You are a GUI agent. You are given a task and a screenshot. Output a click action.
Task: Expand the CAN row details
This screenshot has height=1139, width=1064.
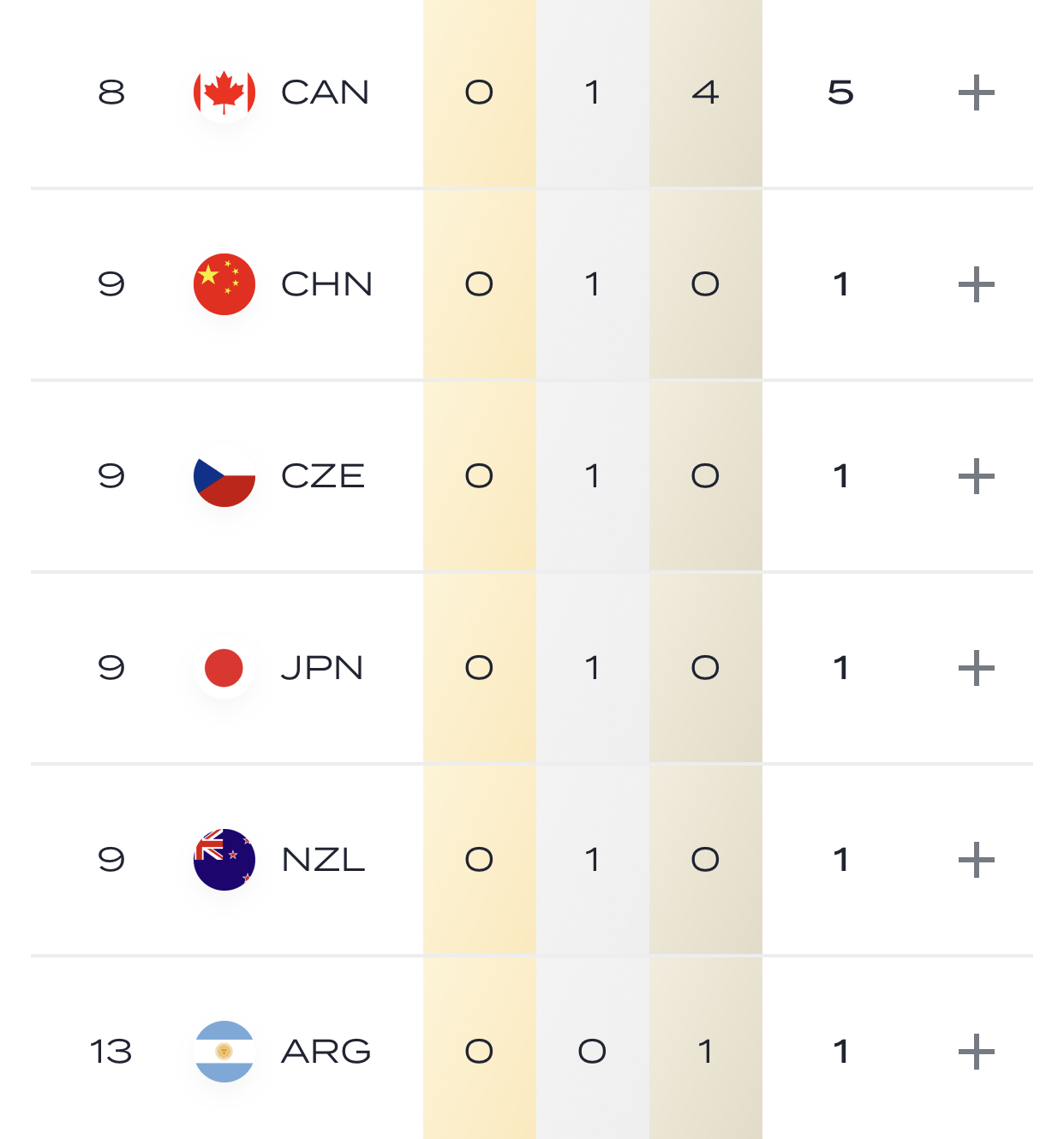coord(977,92)
